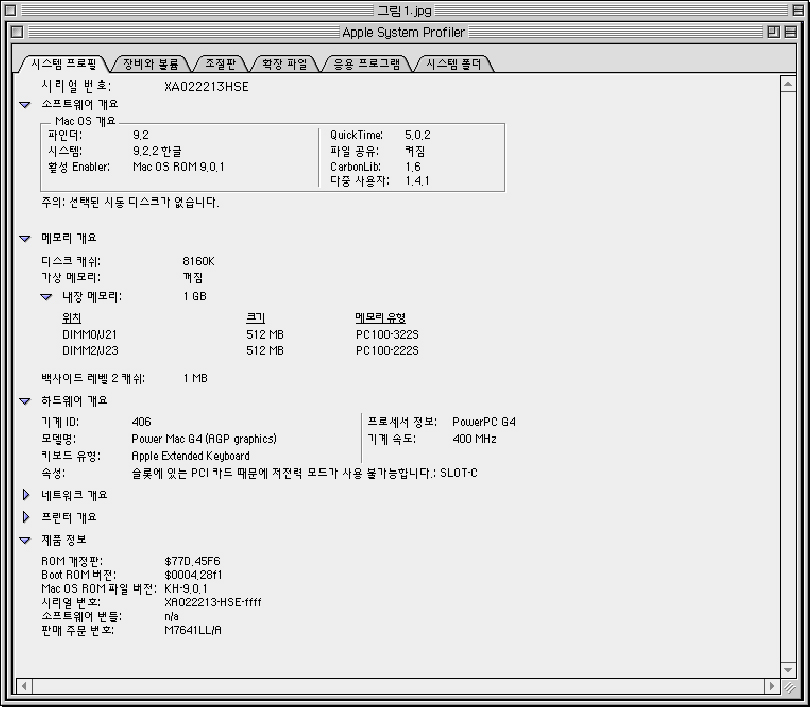Click the Apple System Profiler zoom box
The image size is (810, 707).
[773, 32]
